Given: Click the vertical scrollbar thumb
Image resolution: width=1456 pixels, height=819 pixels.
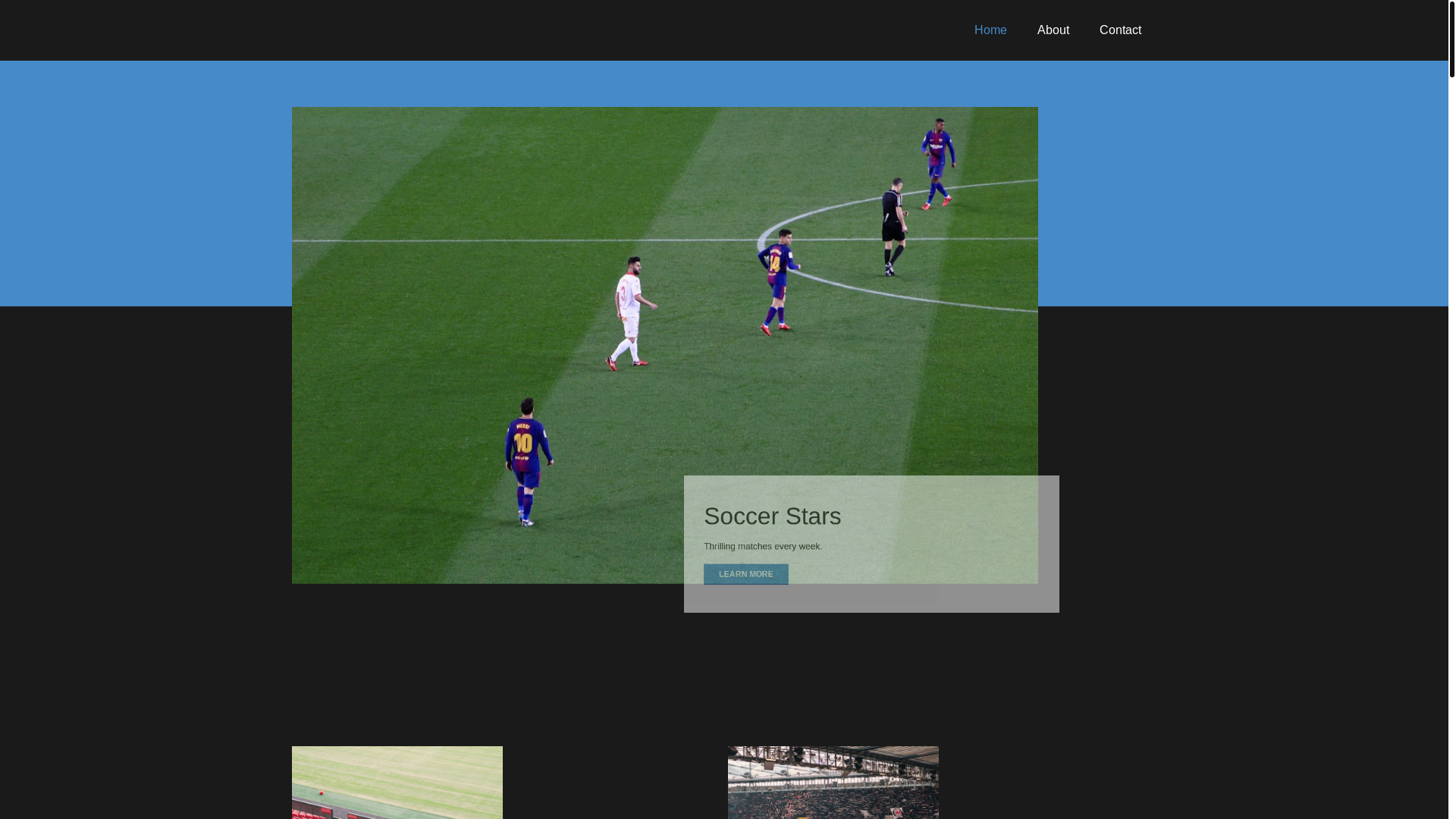Looking at the screenshot, I should click(1451, 38).
